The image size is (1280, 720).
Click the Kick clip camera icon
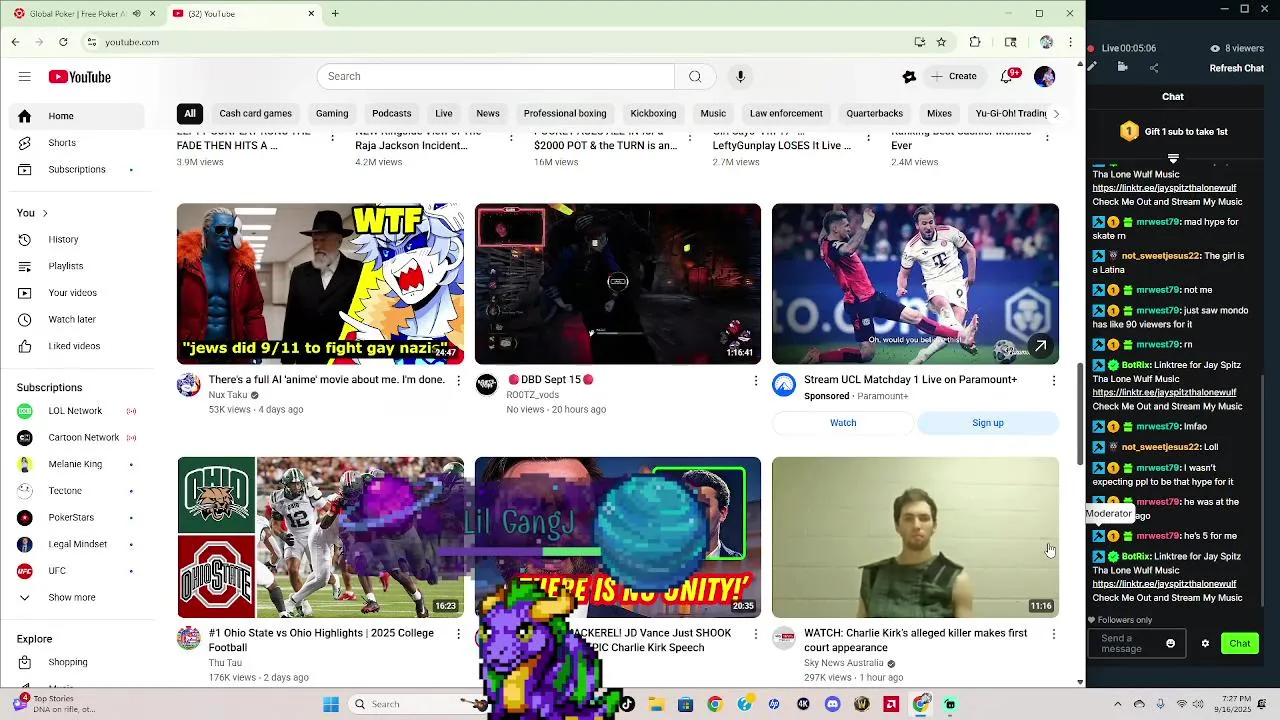click(x=1123, y=67)
